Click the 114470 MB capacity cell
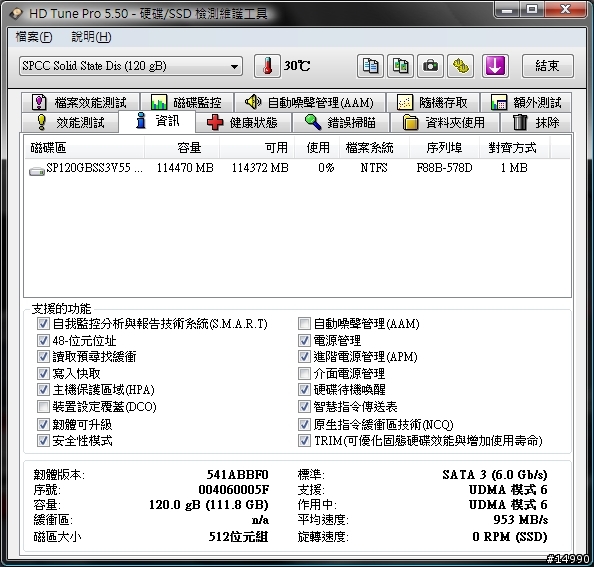594x567 pixels. pos(185,168)
